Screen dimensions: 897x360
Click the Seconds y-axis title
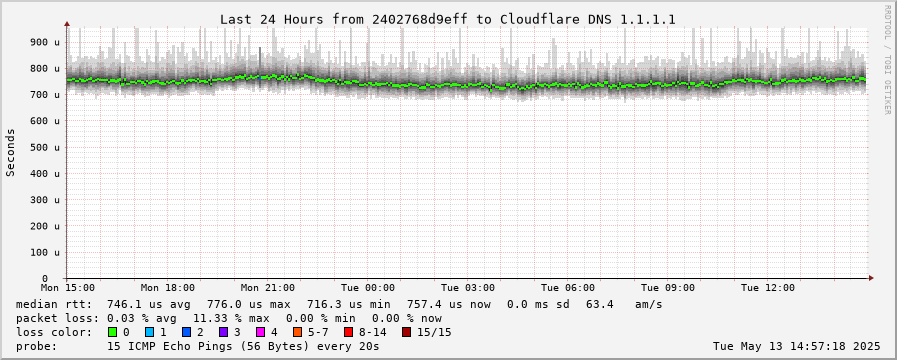point(11,152)
